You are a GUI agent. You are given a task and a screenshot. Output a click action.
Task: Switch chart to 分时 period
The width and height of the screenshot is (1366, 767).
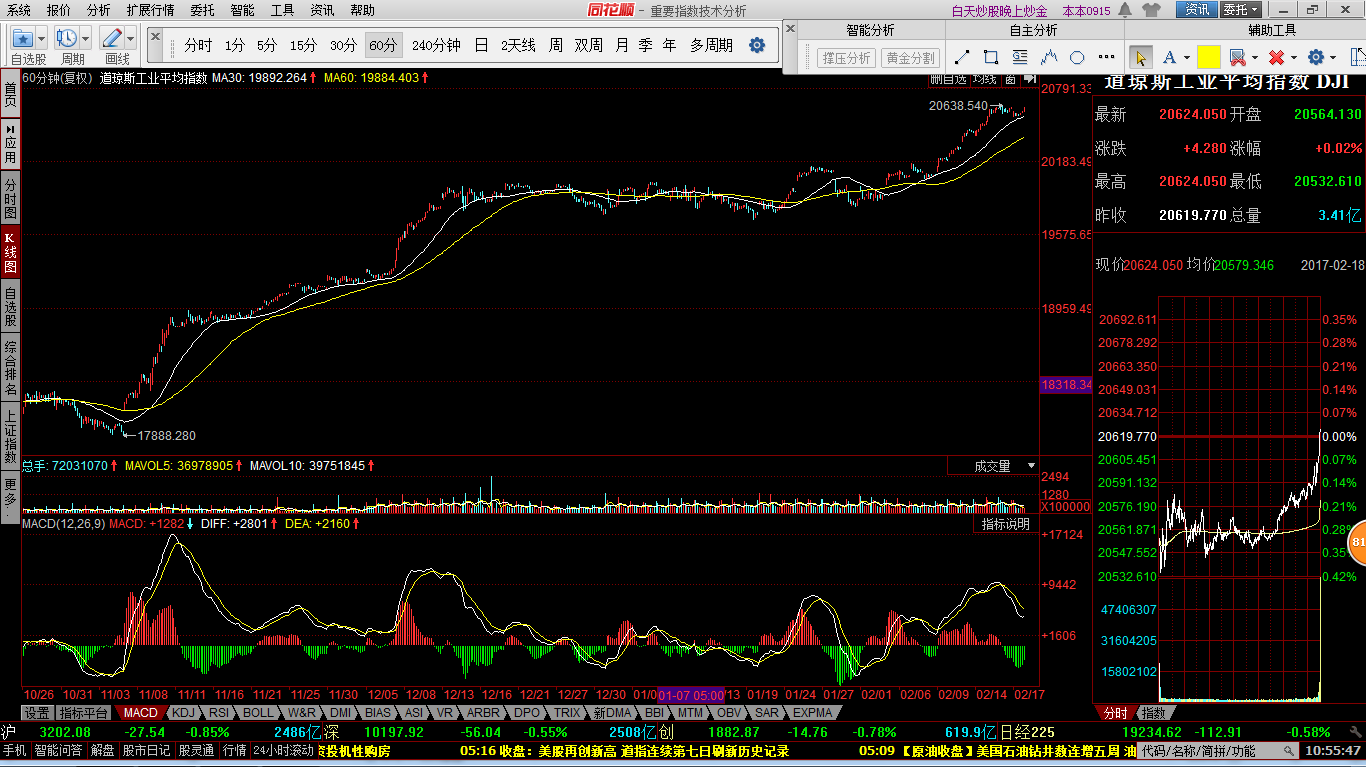(x=199, y=45)
